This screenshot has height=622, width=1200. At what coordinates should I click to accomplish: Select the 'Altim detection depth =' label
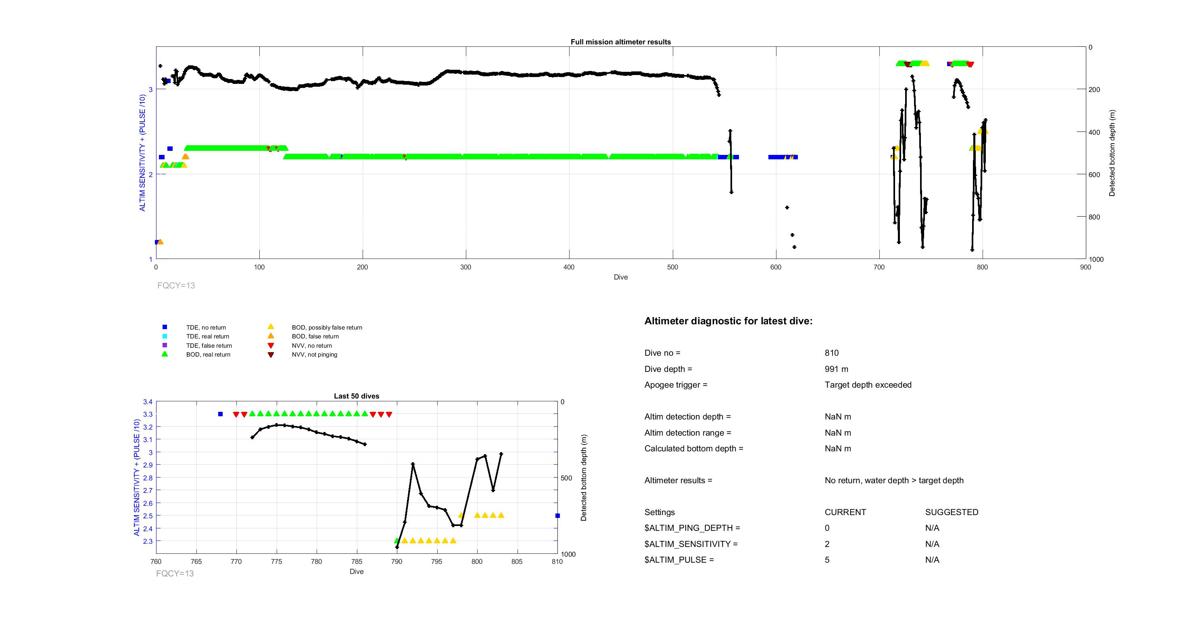point(688,417)
